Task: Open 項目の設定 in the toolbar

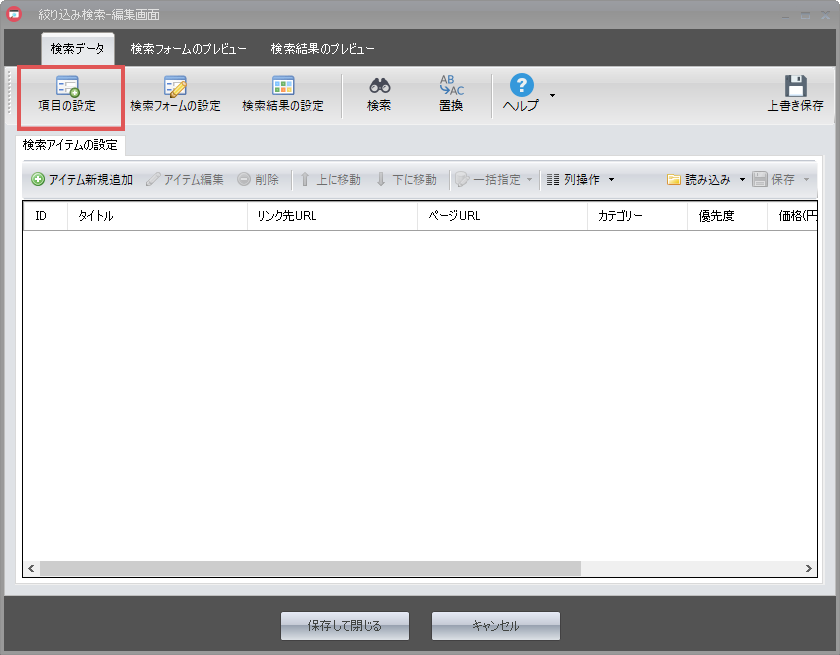Action: pos(68,95)
